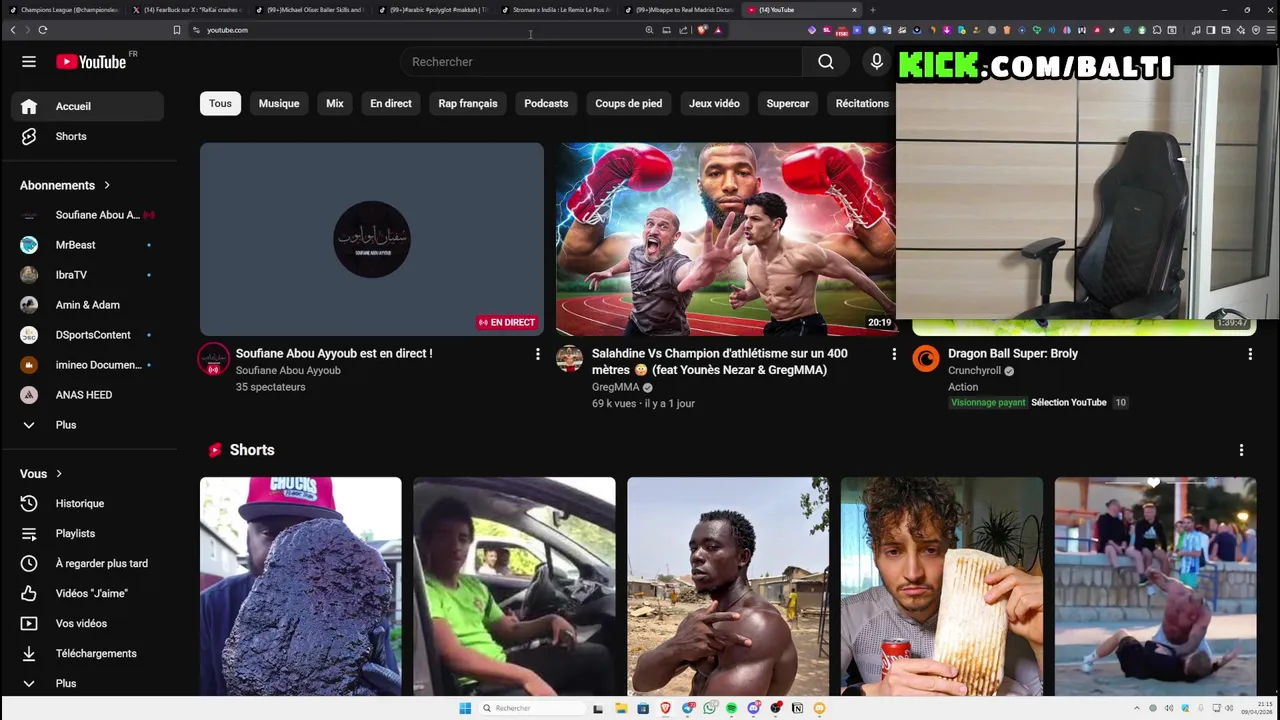The image size is (1280, 720).
Task: Open Salahdine Vs Champion d'athlétisme video title
Action: click(720, 361)
